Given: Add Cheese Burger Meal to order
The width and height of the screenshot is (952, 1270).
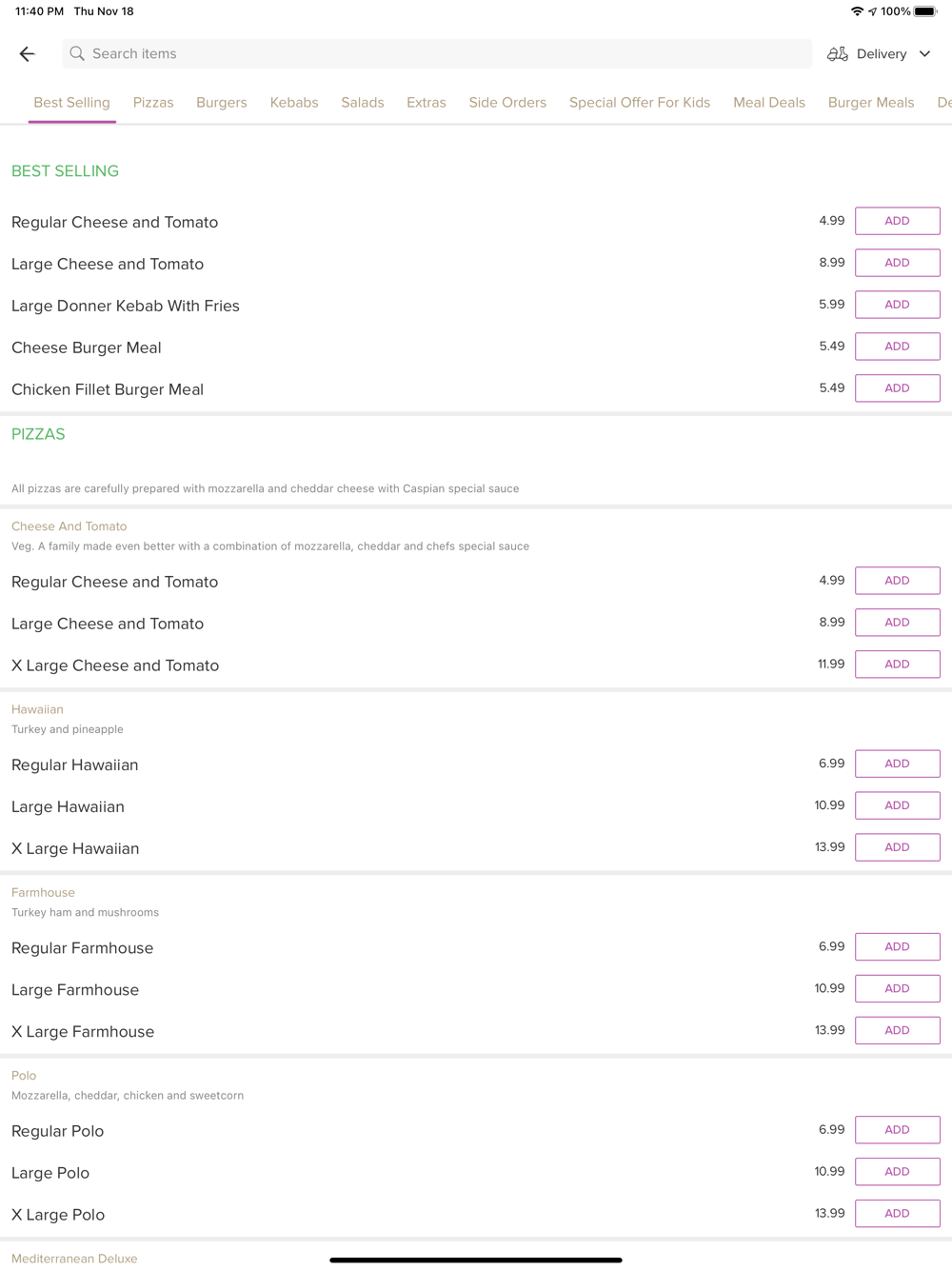Looking at the screenshot, I should 897,347.
